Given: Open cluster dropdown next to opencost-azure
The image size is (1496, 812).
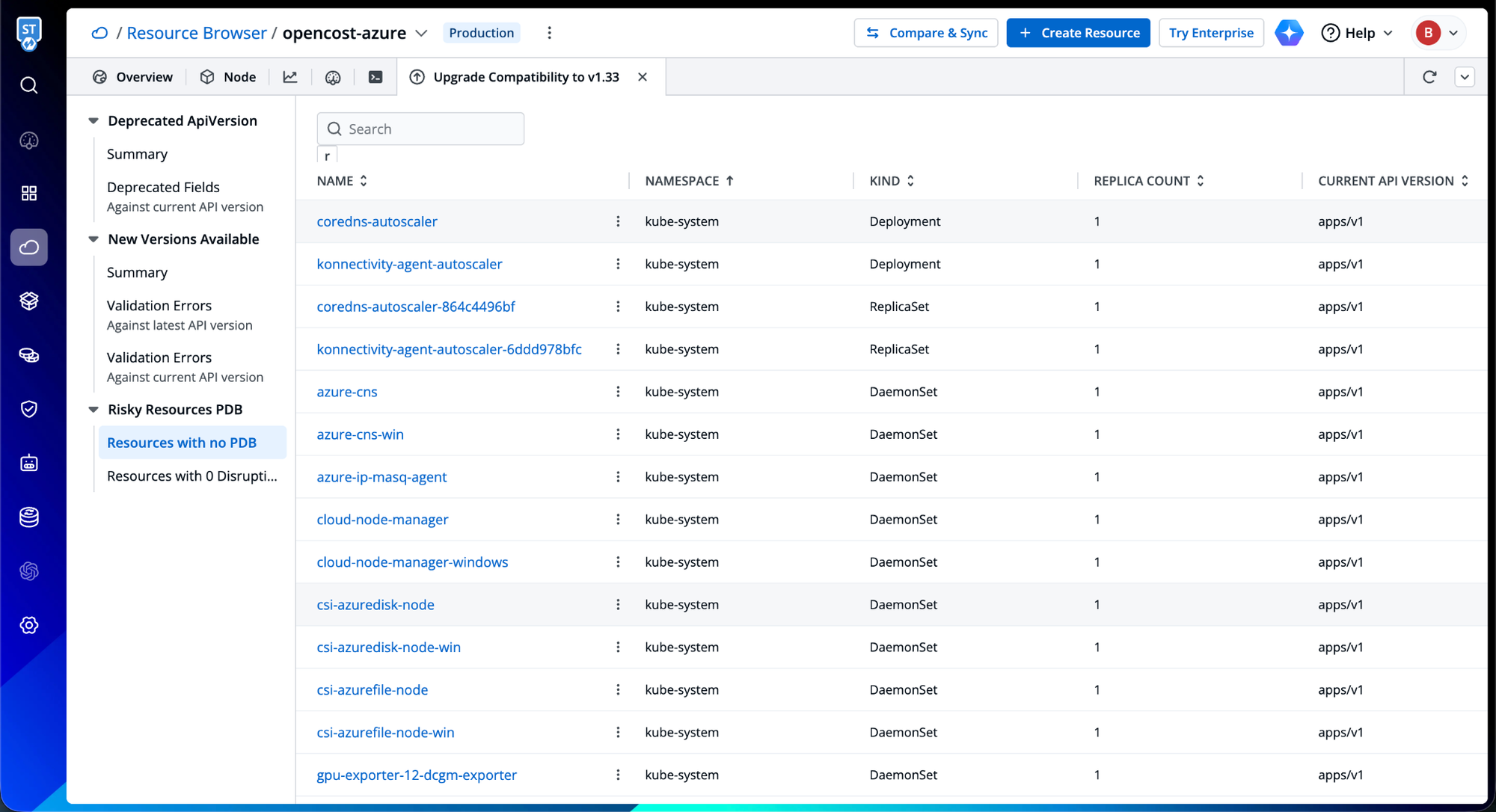Looking at the screenshot, I should pyautogui.click(x=421, y=33).
